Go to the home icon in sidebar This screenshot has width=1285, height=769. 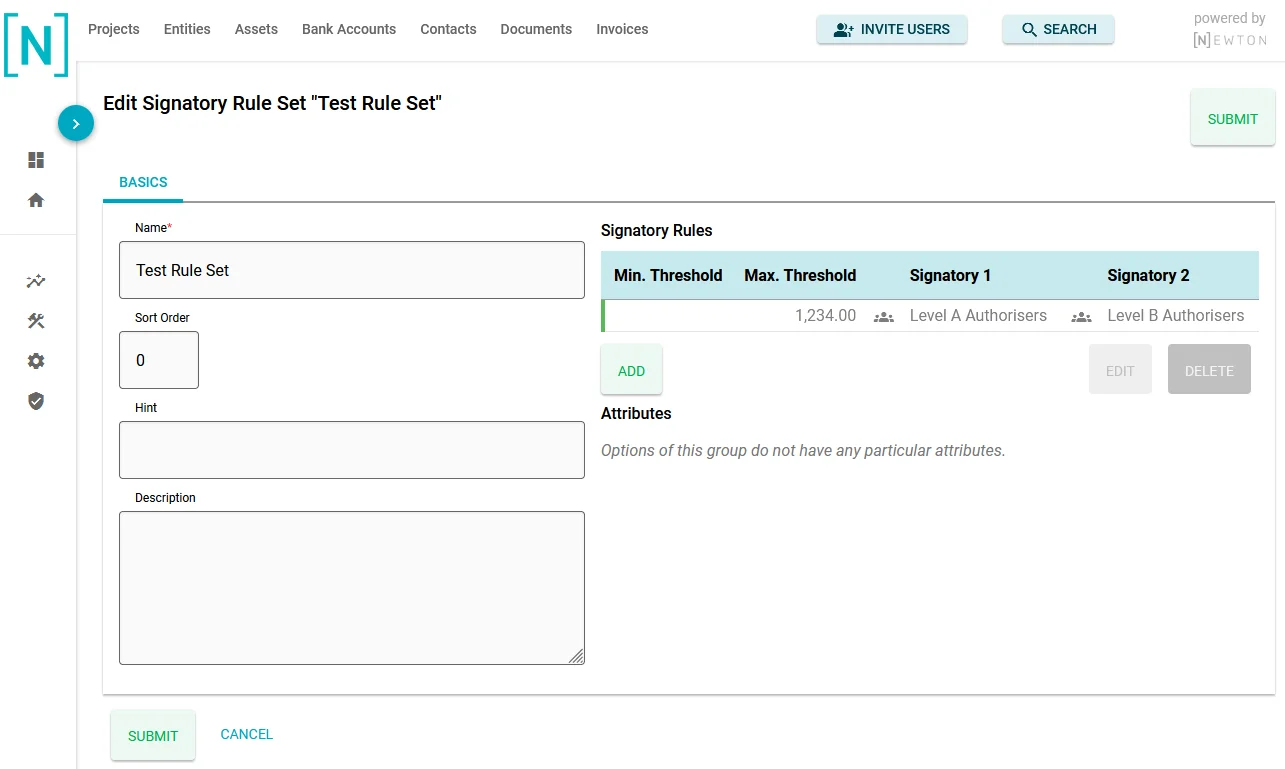(x=36, y=200)
